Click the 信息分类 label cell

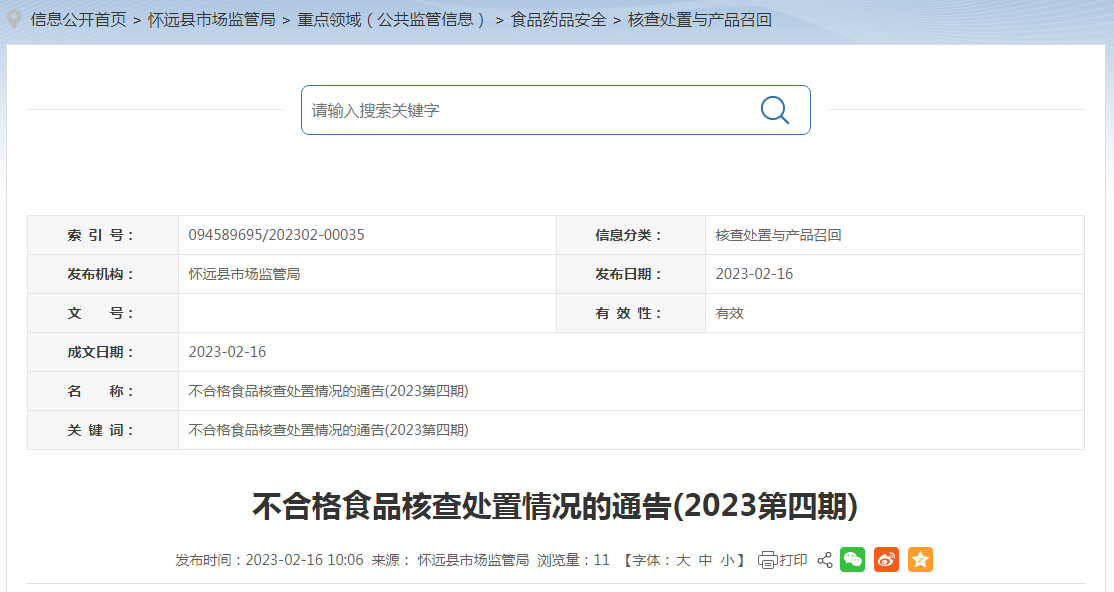631,235
